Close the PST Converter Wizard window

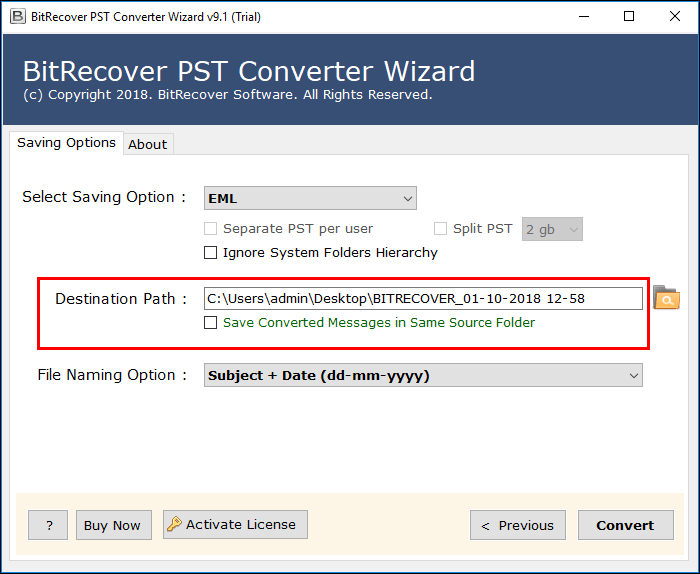675,17
